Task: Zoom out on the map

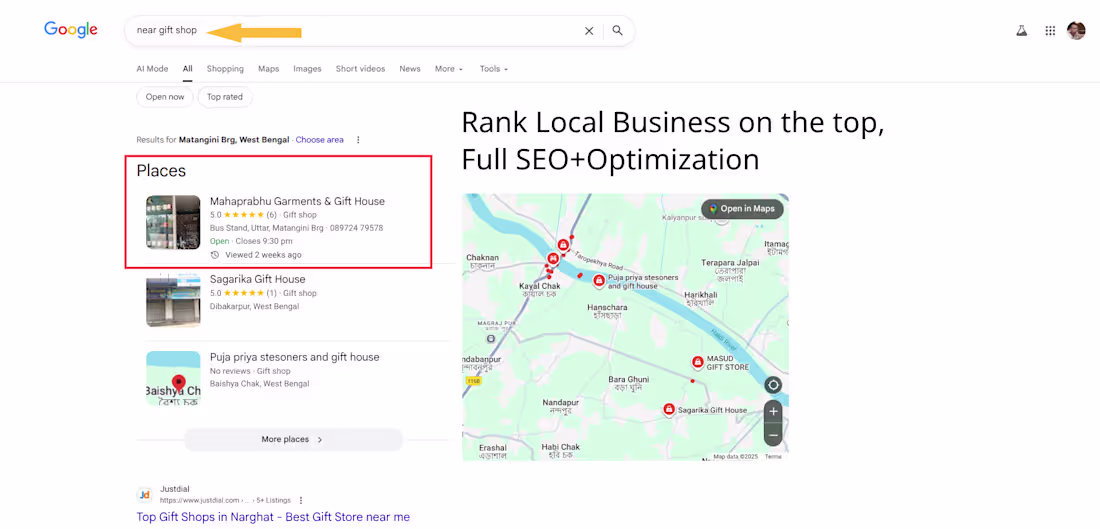Action: (773, 435)
